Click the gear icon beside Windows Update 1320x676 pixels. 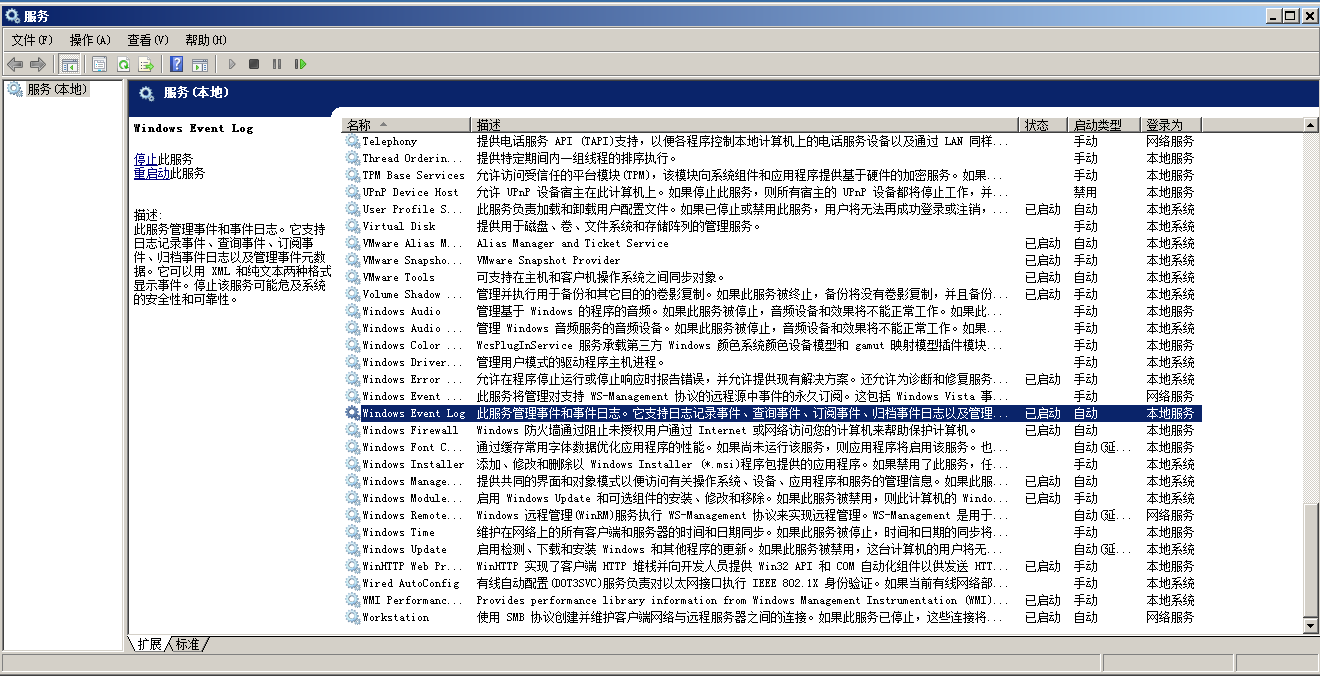coord(352,549)
